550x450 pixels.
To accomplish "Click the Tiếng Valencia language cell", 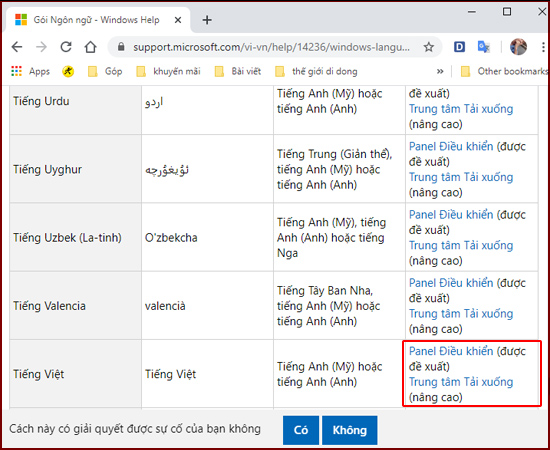I will pos(76,306).
